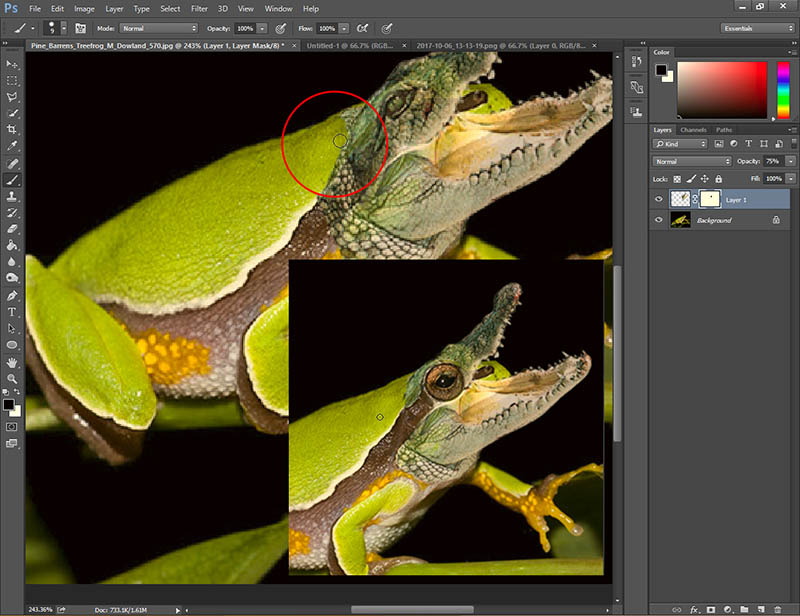Select the Horizontal Type tool
Screen dimensions: 800x616
coord(12,312)
